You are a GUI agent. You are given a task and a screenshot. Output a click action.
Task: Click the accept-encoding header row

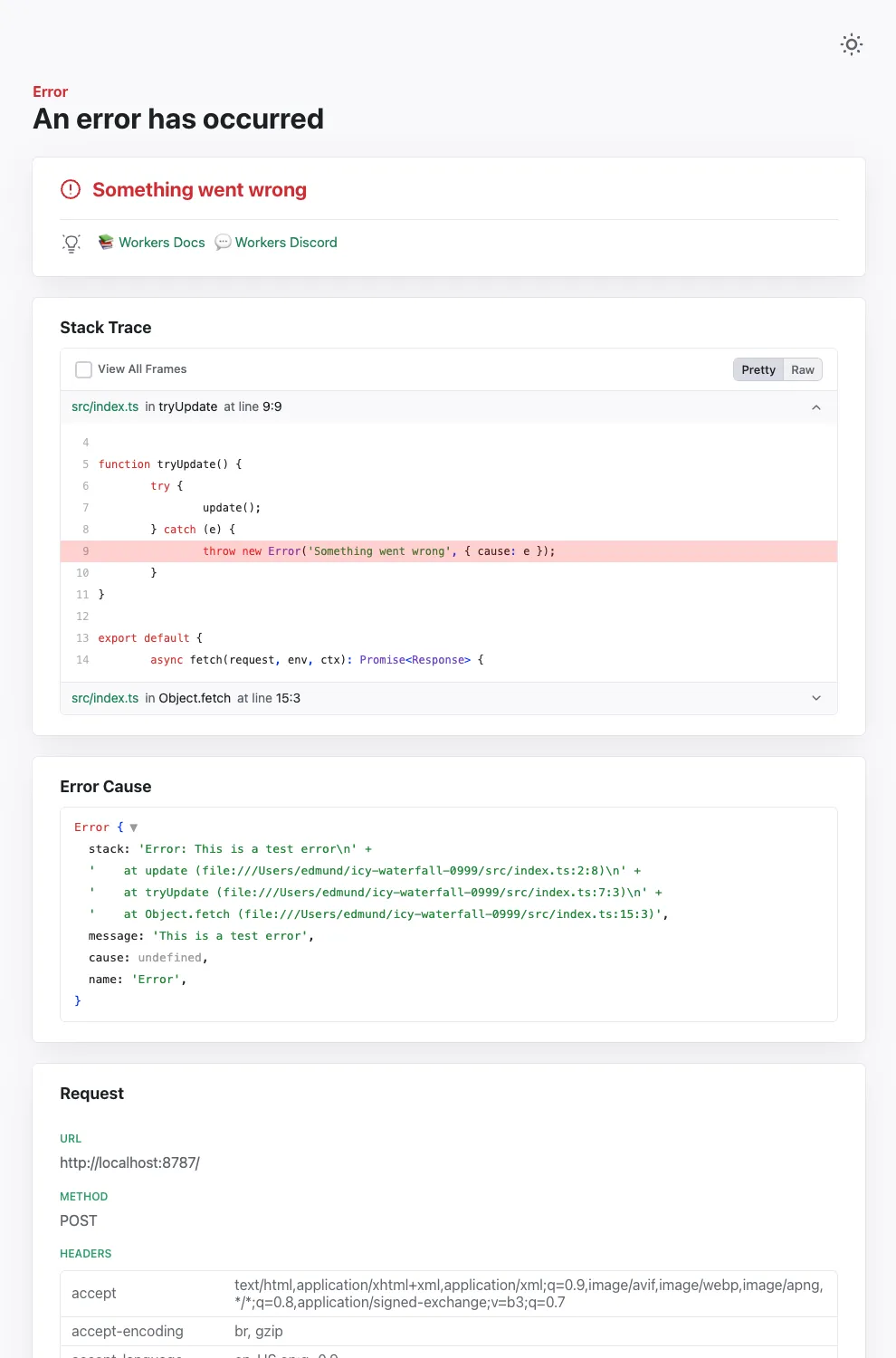click(258, 1331)
